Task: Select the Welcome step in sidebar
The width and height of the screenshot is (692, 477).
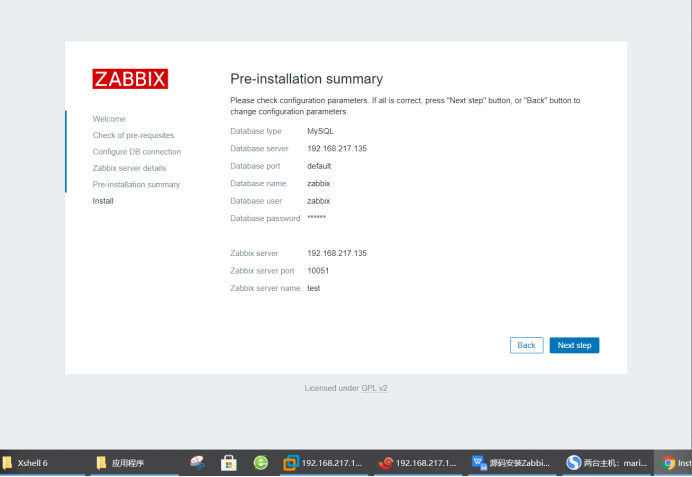Action: click(109, 119)
